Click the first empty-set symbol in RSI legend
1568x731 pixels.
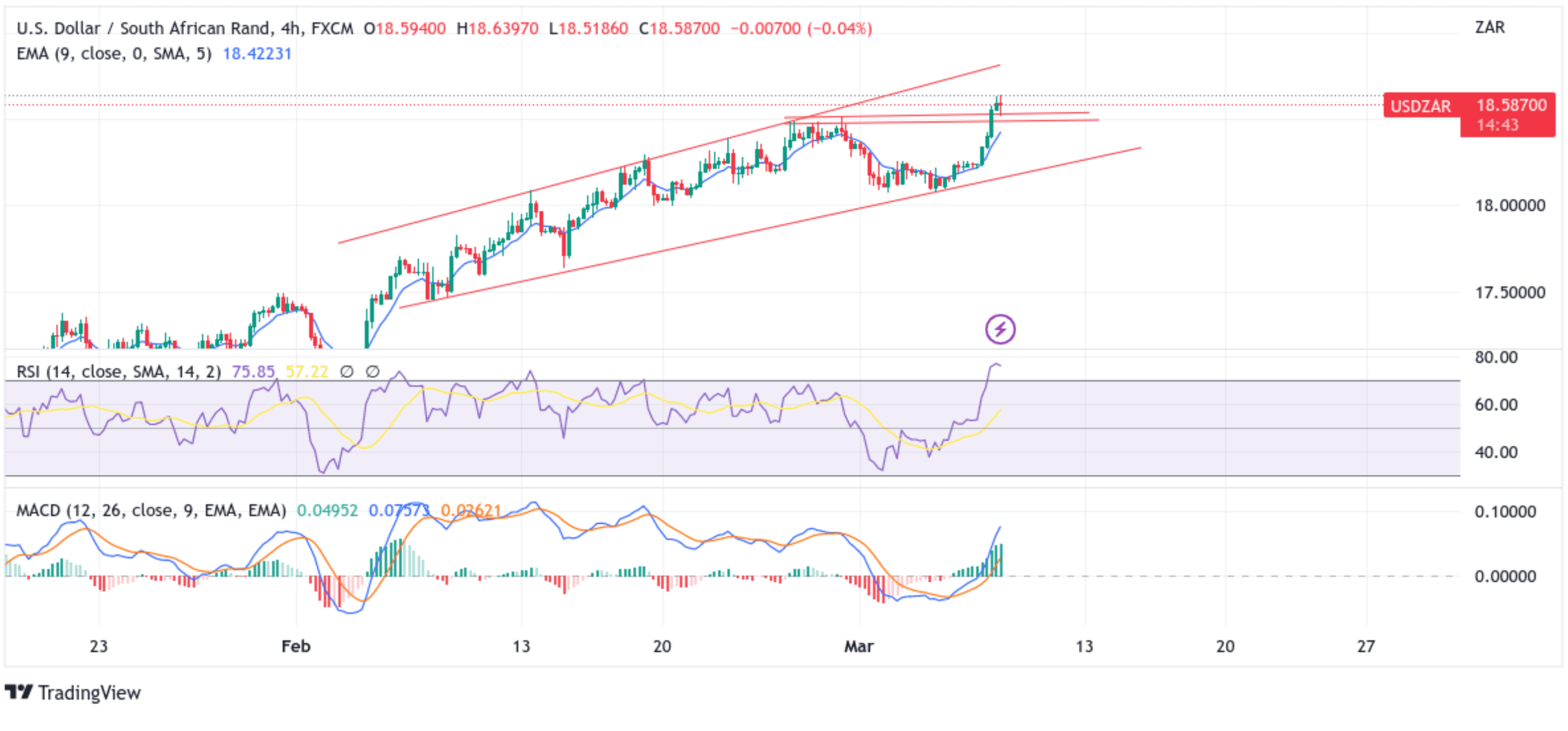click(x=346, y=371)
